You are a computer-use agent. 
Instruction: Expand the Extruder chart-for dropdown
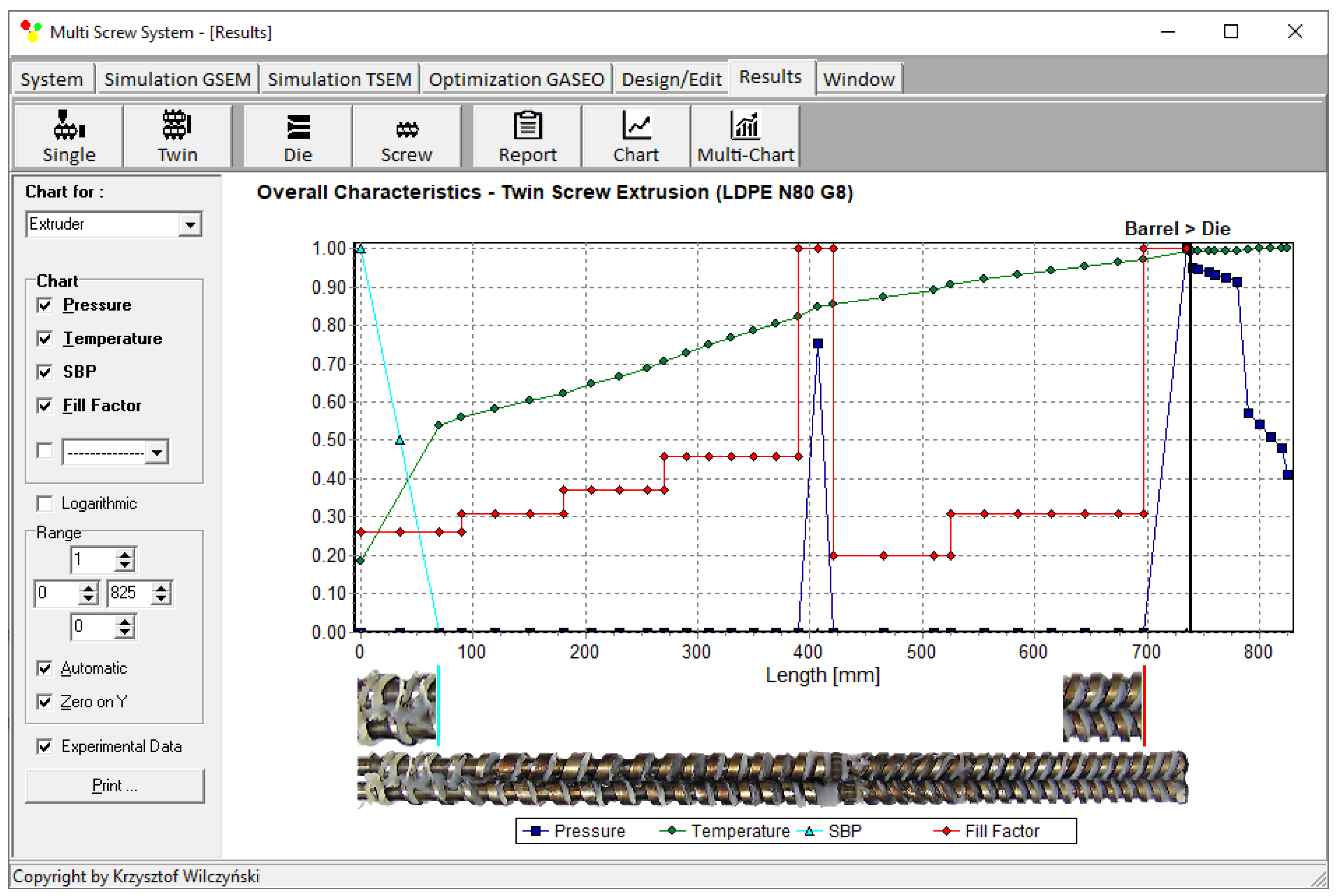(190, 225)
